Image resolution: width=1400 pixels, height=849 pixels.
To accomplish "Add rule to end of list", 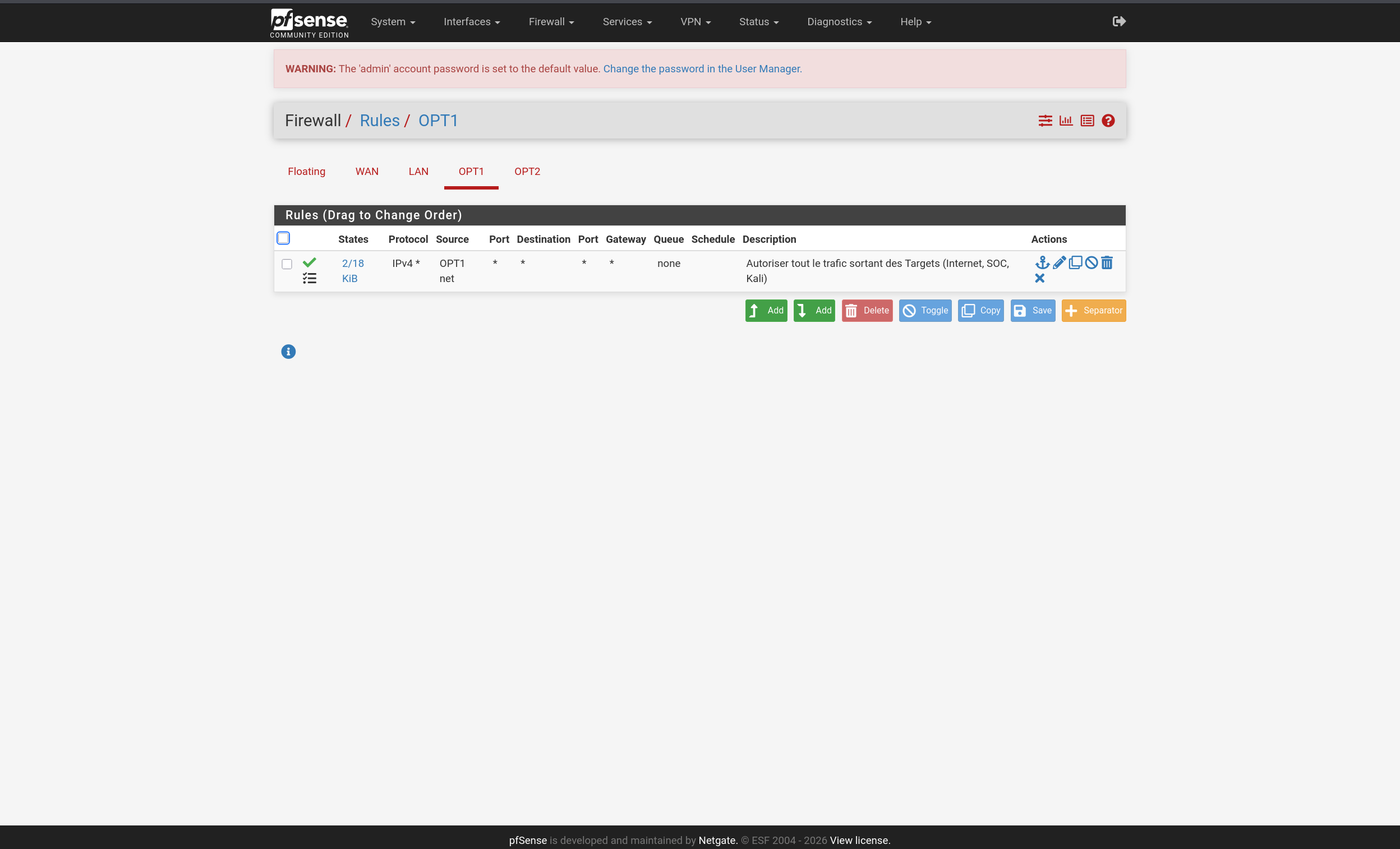I will [x=814, y=311].
